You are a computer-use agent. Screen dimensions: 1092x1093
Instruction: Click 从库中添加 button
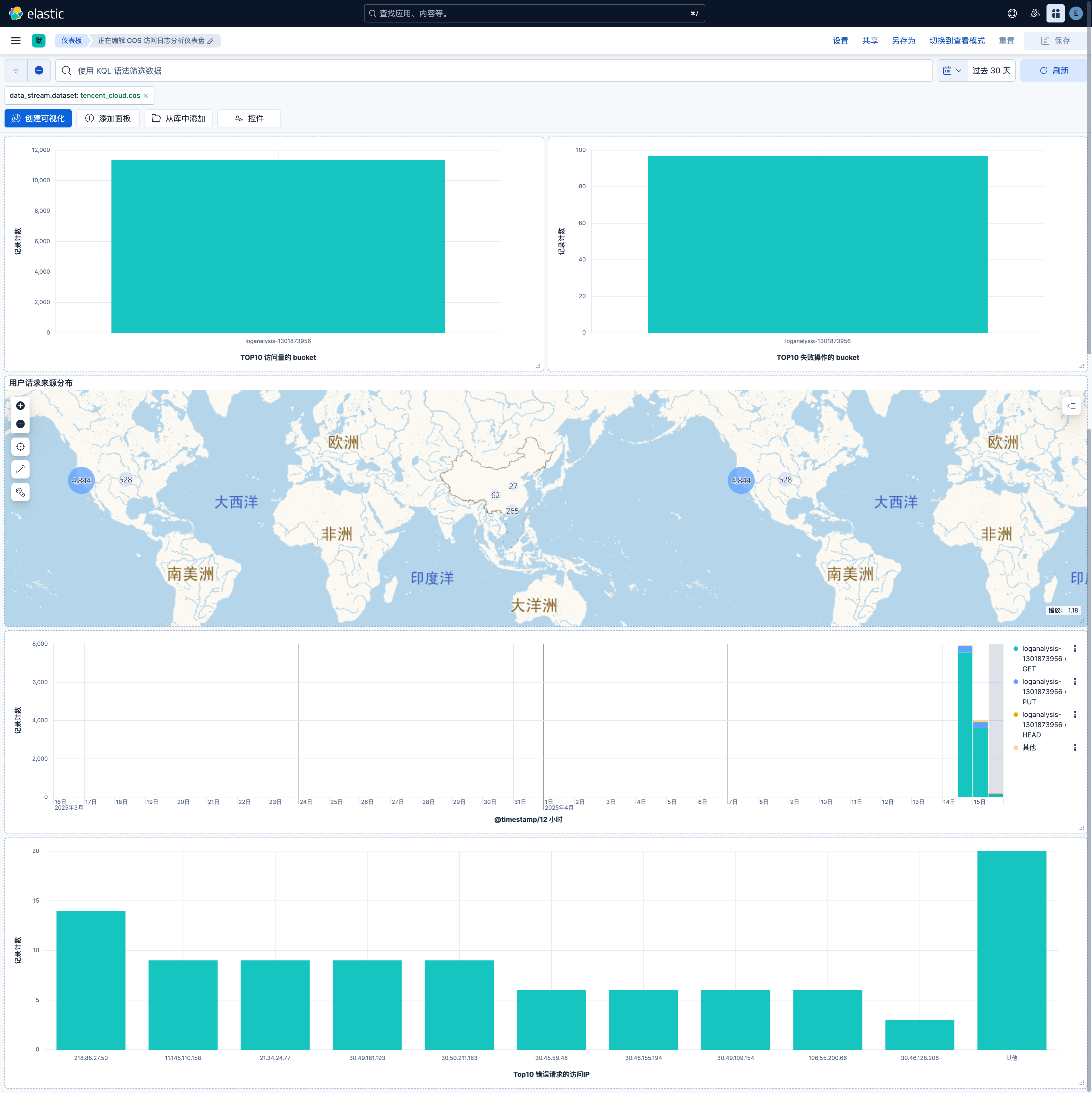(179, 118)
